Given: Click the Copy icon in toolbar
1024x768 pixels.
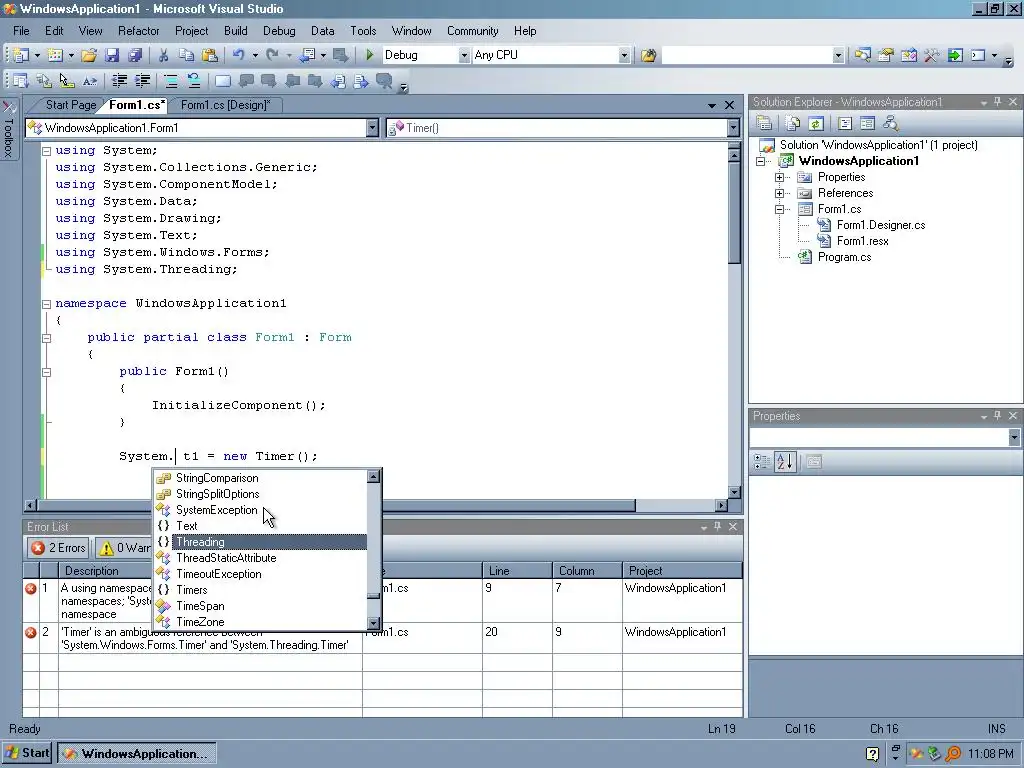Looking at the screenshot, I should pyautogui.click(x=186, y=56).
